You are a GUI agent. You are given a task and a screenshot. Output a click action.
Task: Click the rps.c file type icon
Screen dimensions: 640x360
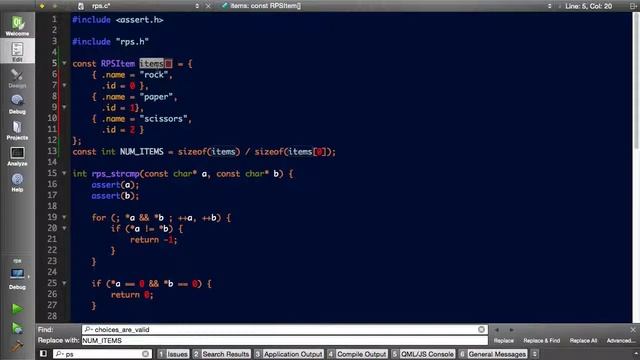pyautogui.click(x=81, y=6)
